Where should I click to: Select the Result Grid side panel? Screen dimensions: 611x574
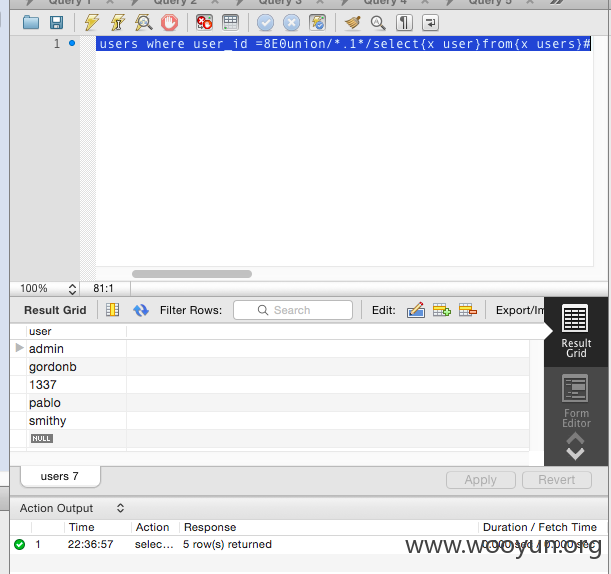(x=576, y=331)
